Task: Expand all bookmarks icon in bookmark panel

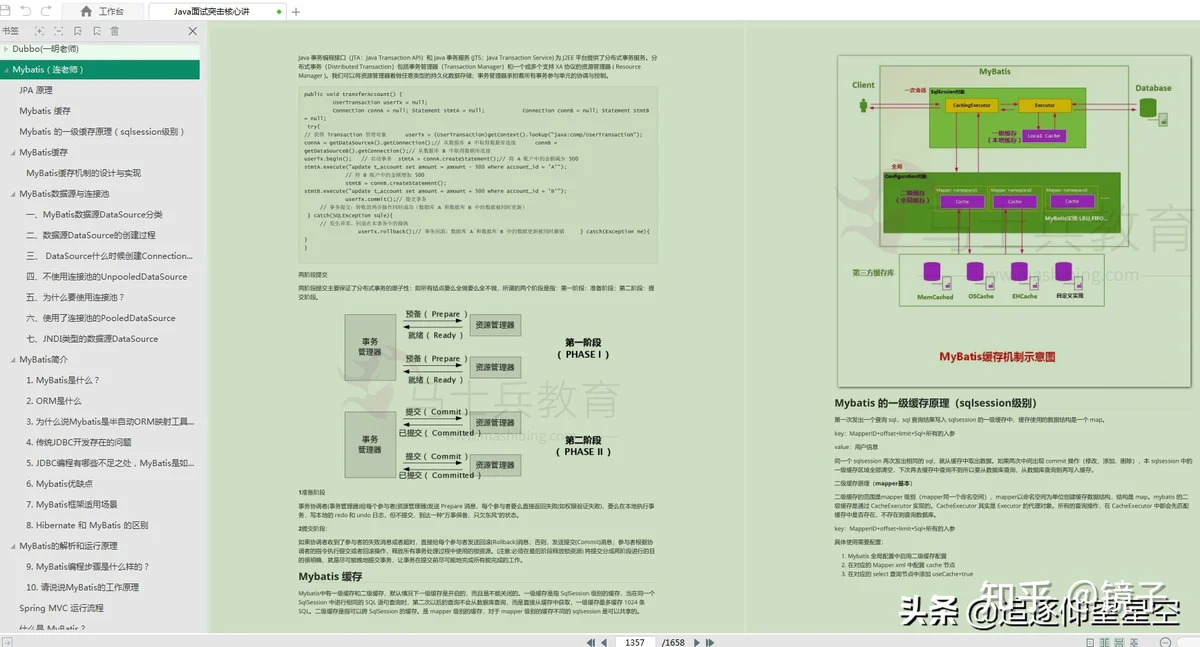Action: click(x=39, y=32)
